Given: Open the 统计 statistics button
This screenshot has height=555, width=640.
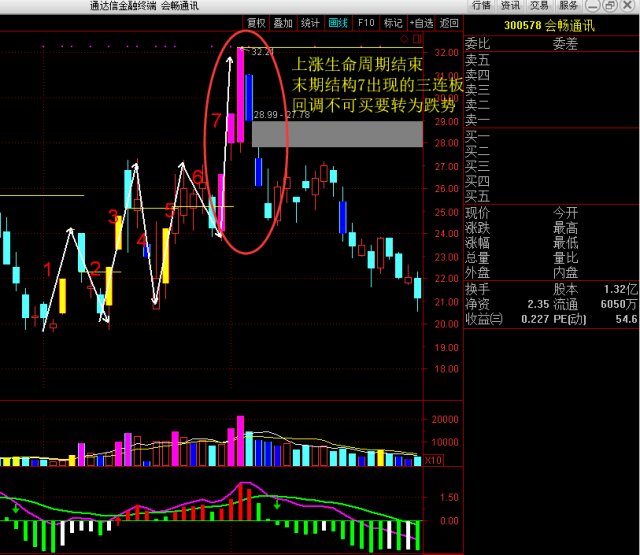Looking at the screenshot, I should 310,23.
